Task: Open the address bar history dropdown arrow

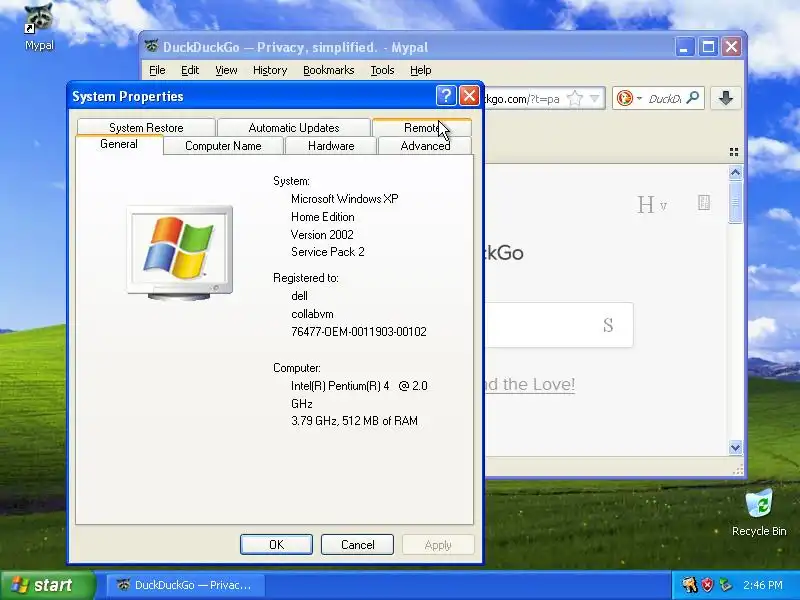Action: click(594, 98)
